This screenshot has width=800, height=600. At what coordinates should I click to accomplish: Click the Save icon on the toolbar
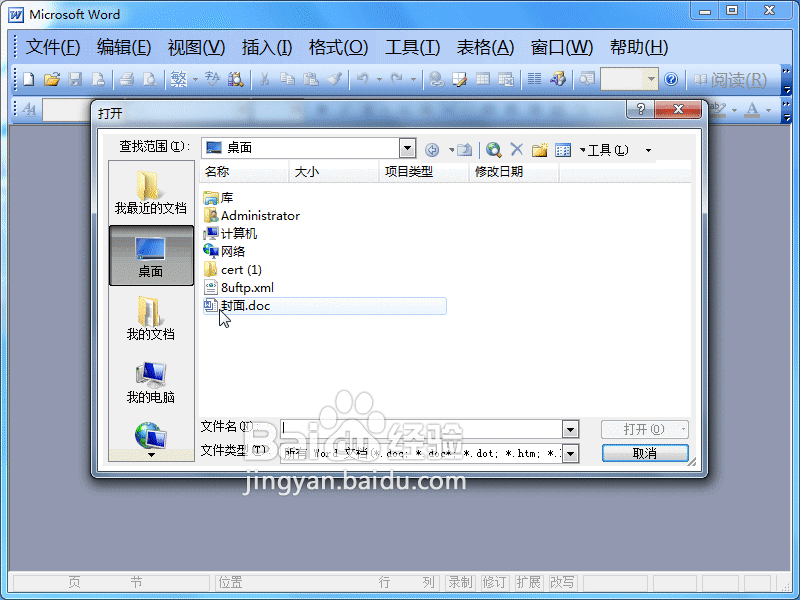tap(76, 79)
